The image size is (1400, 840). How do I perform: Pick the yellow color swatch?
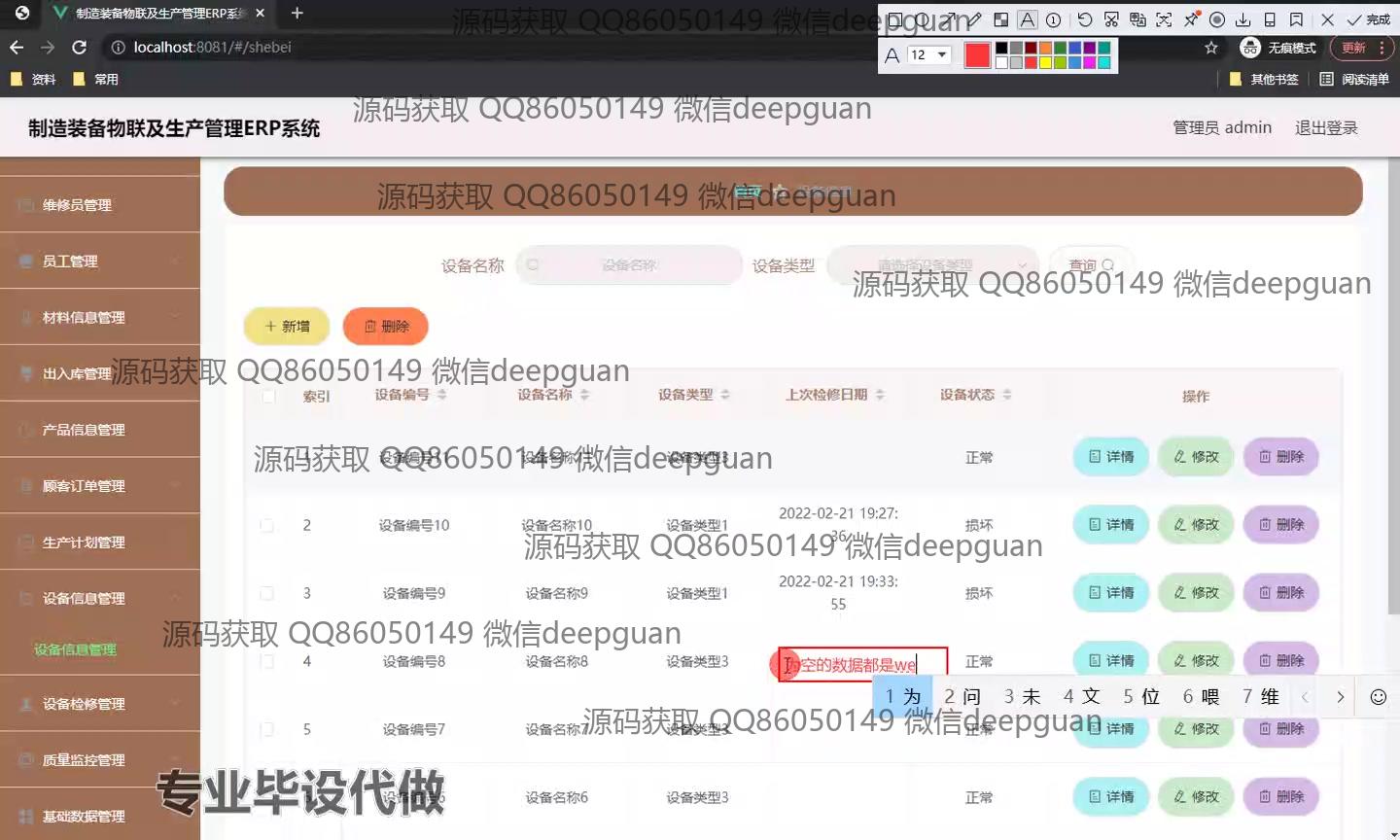[x=1045, y=62]
